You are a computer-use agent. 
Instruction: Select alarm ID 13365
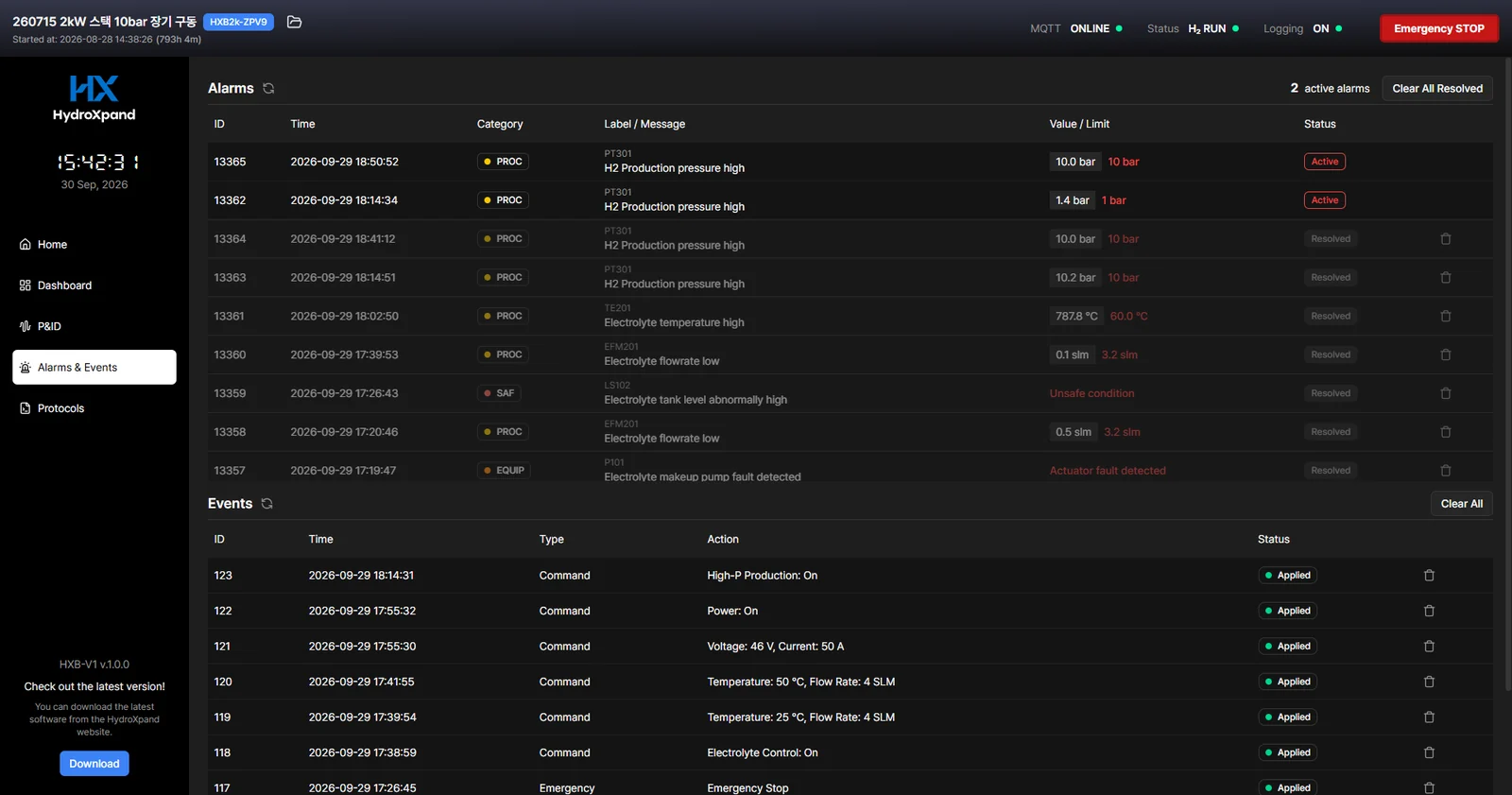pyautogui.click(x=230, y=162)
